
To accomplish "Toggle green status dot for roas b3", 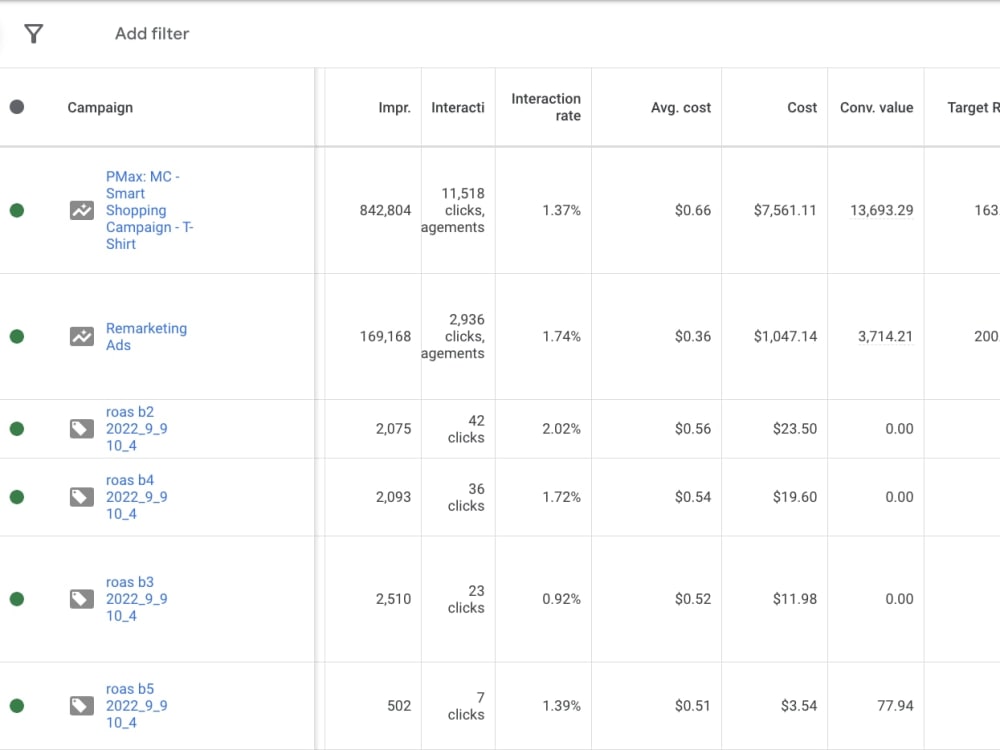I will [x=17, y=599].
